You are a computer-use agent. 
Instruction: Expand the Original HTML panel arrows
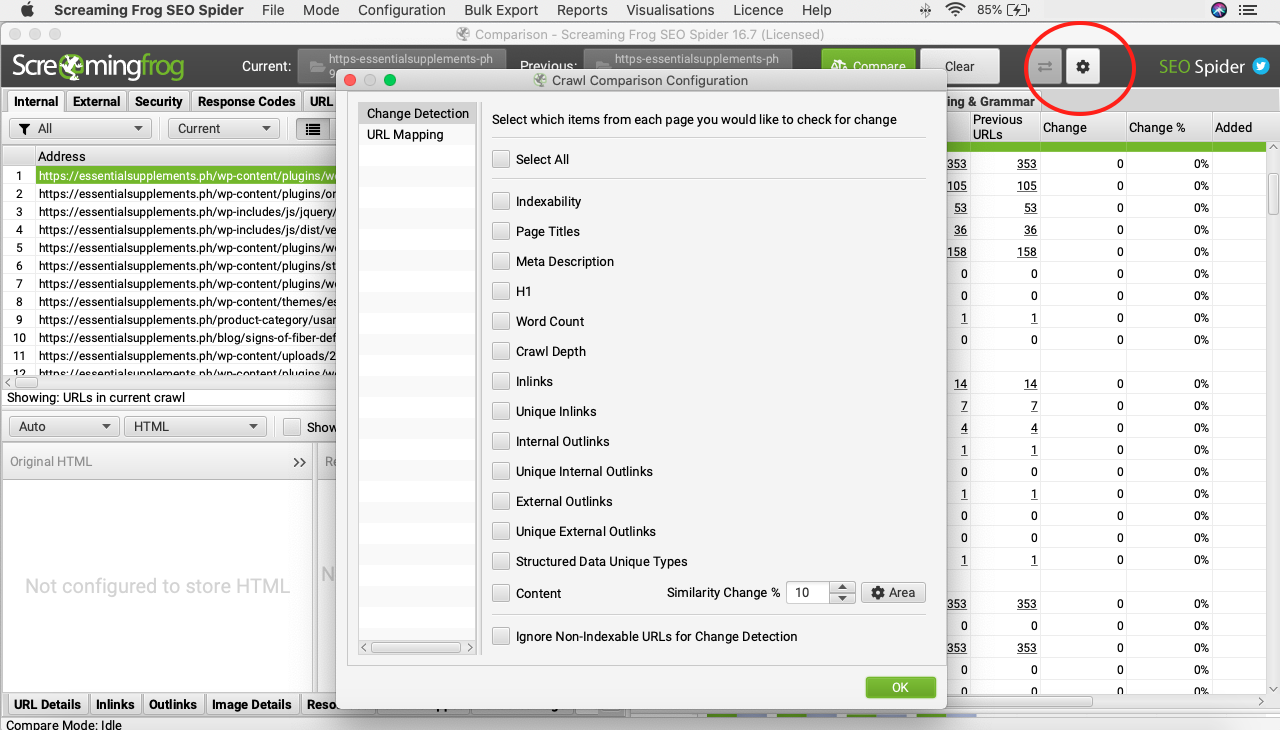click(299, 462)
